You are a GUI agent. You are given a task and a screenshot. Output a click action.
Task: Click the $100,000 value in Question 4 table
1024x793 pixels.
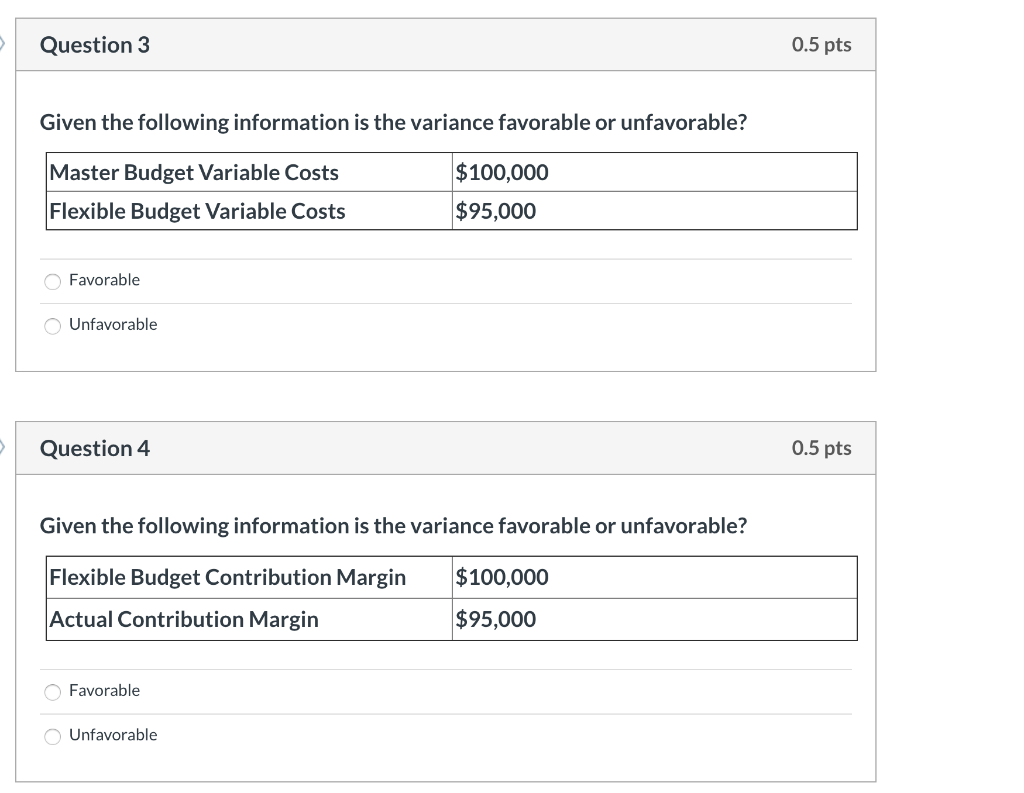(x=501, y=577)
